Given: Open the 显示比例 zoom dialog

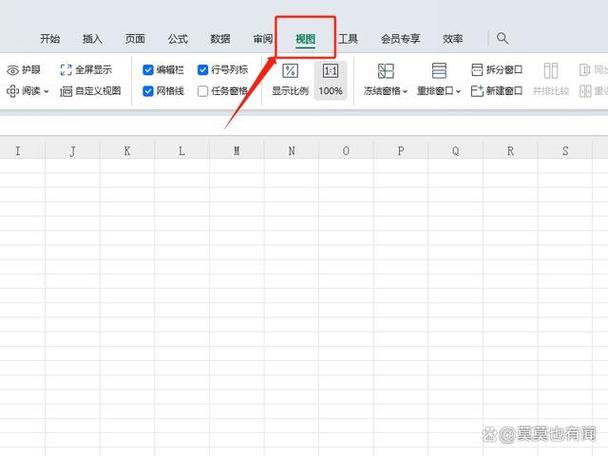Looking at the screenshot, I should [290, 80].
